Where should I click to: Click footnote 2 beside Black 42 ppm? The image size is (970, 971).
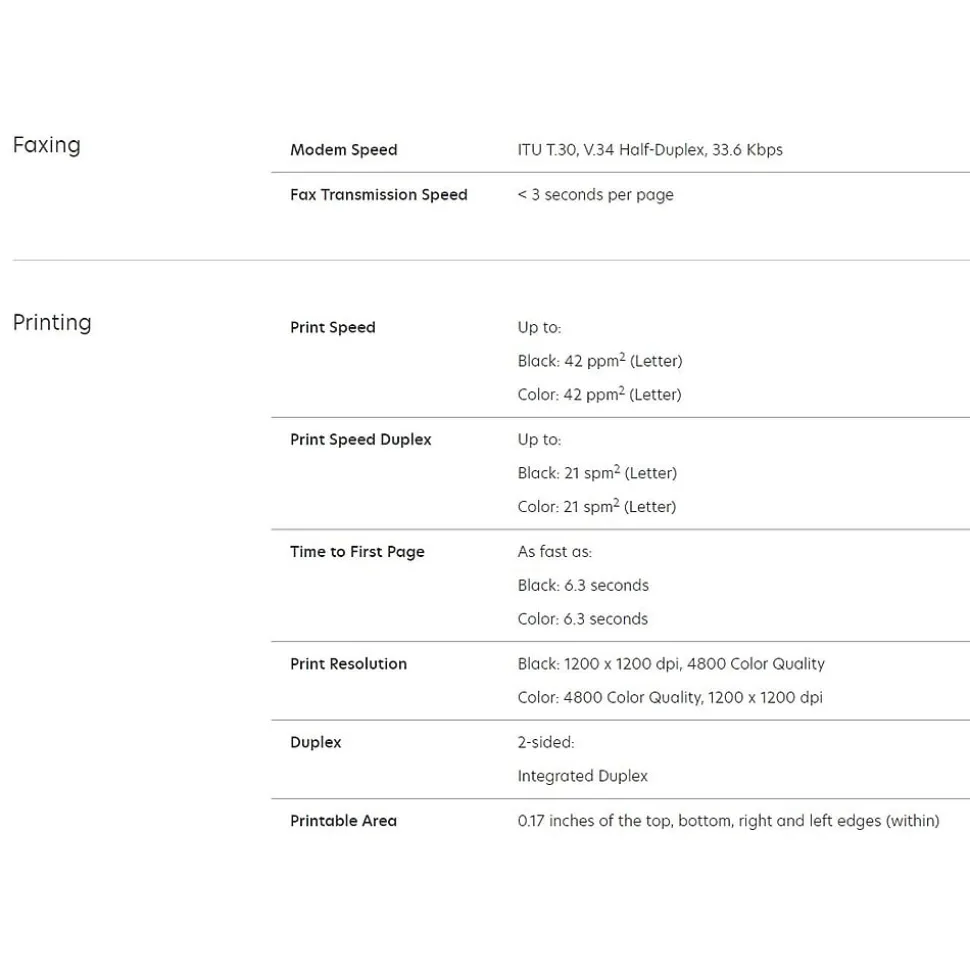(622, 356)
